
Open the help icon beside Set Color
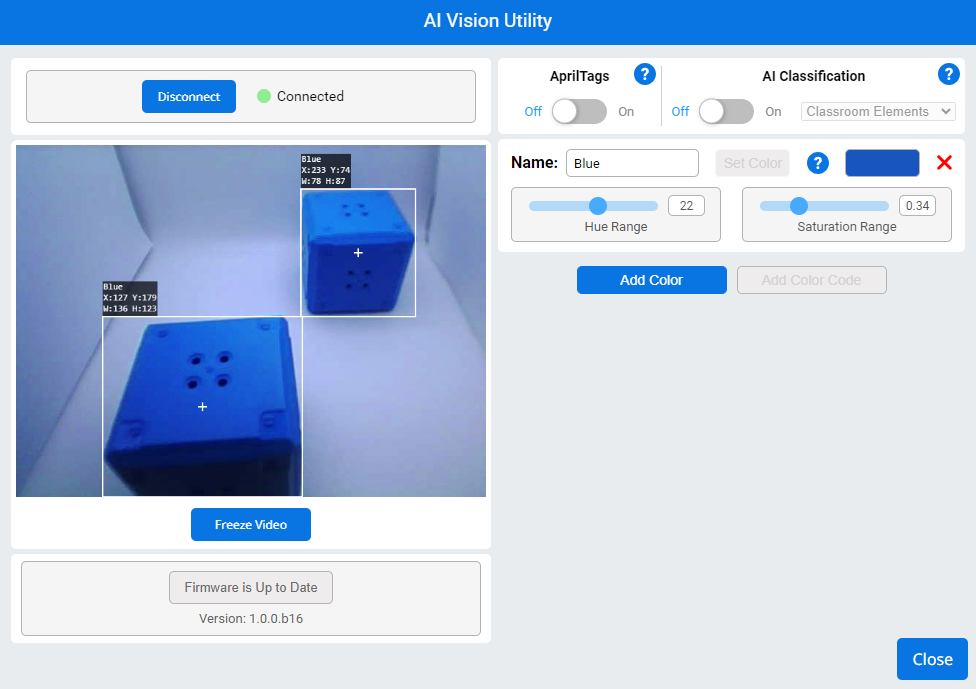click(818, 163)
